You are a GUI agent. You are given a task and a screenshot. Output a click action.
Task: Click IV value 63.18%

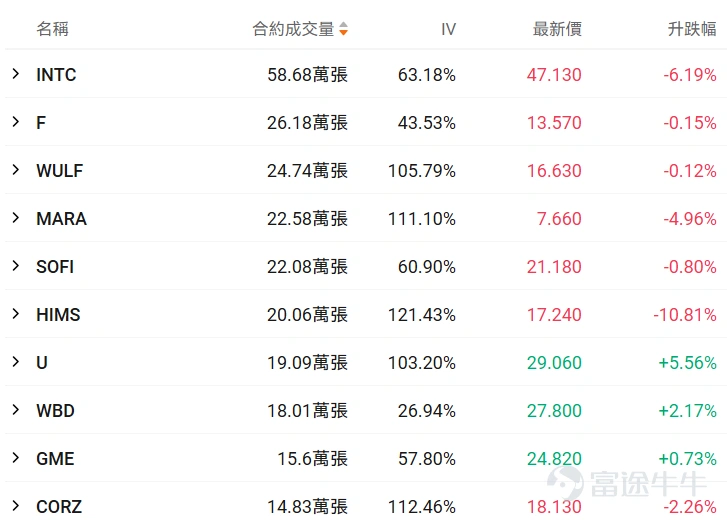[427, 75]
